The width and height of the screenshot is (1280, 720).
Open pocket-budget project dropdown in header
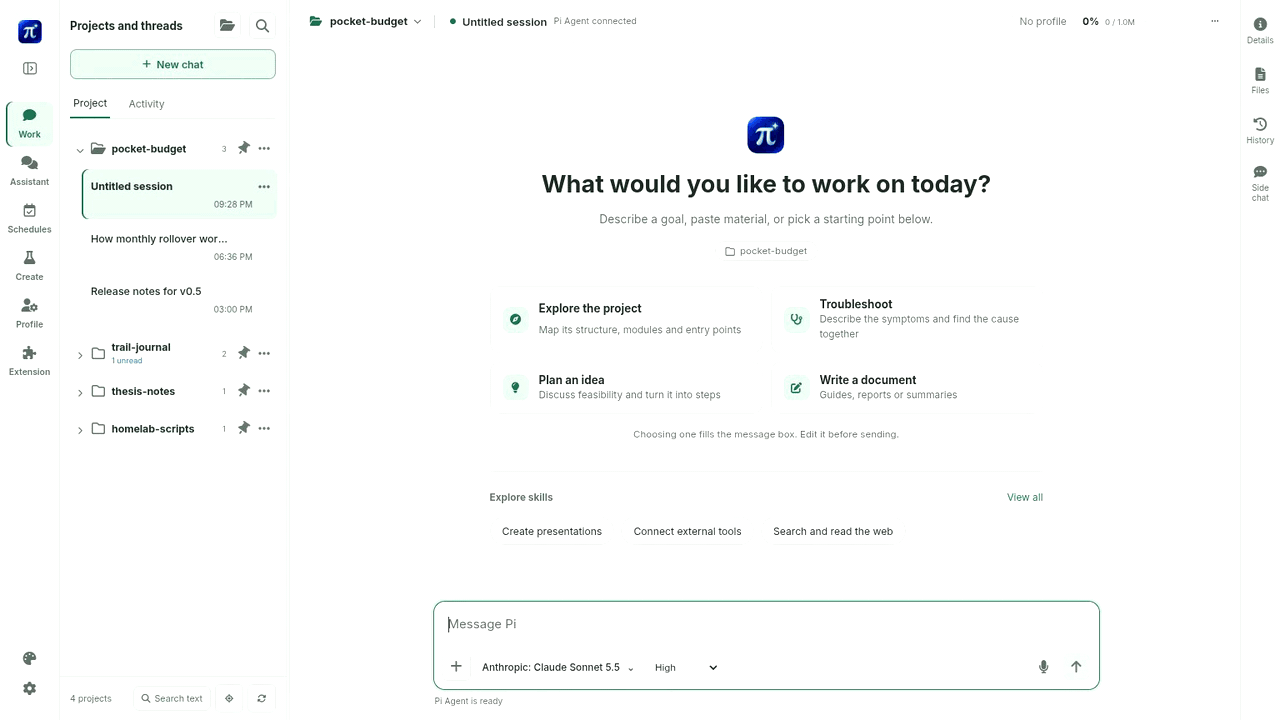click(366, 21)
